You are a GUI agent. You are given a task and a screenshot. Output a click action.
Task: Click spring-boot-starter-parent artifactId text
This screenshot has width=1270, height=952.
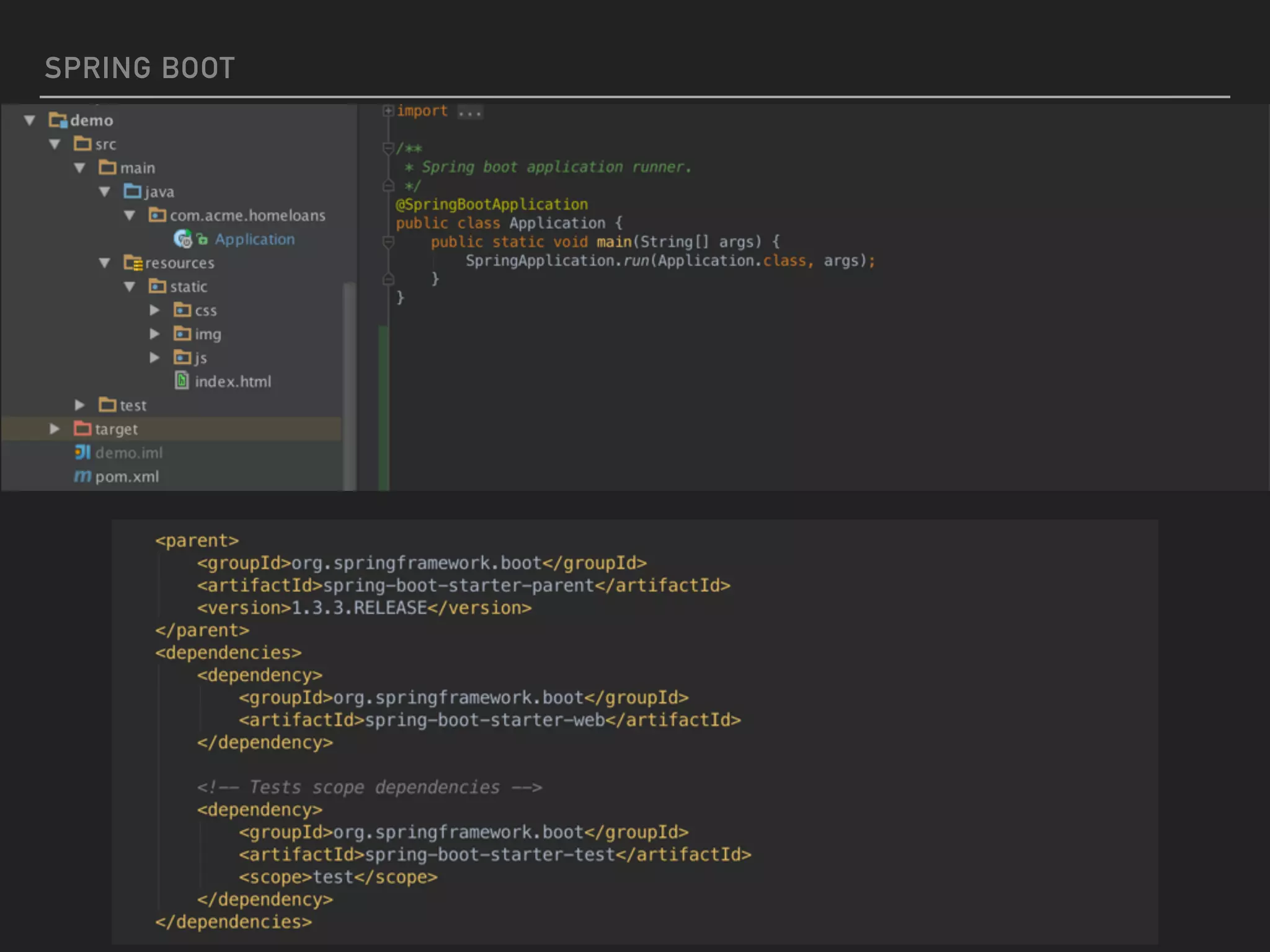coord(459,586)
